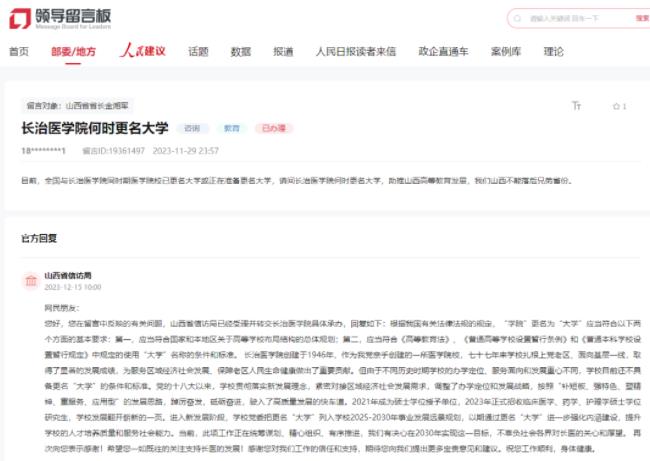The width and height of the screenshot is (650, 461).
Task: Open the 人民建议 tab
Action: (x=143, y=51)
